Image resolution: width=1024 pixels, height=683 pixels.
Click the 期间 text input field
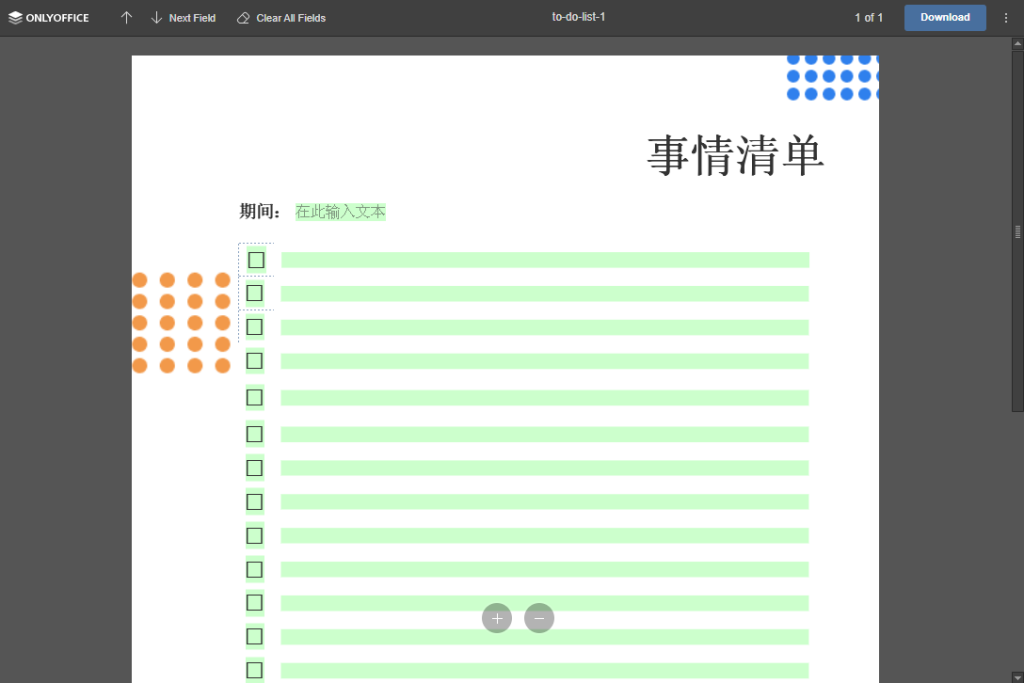click(x=340, y=211)
